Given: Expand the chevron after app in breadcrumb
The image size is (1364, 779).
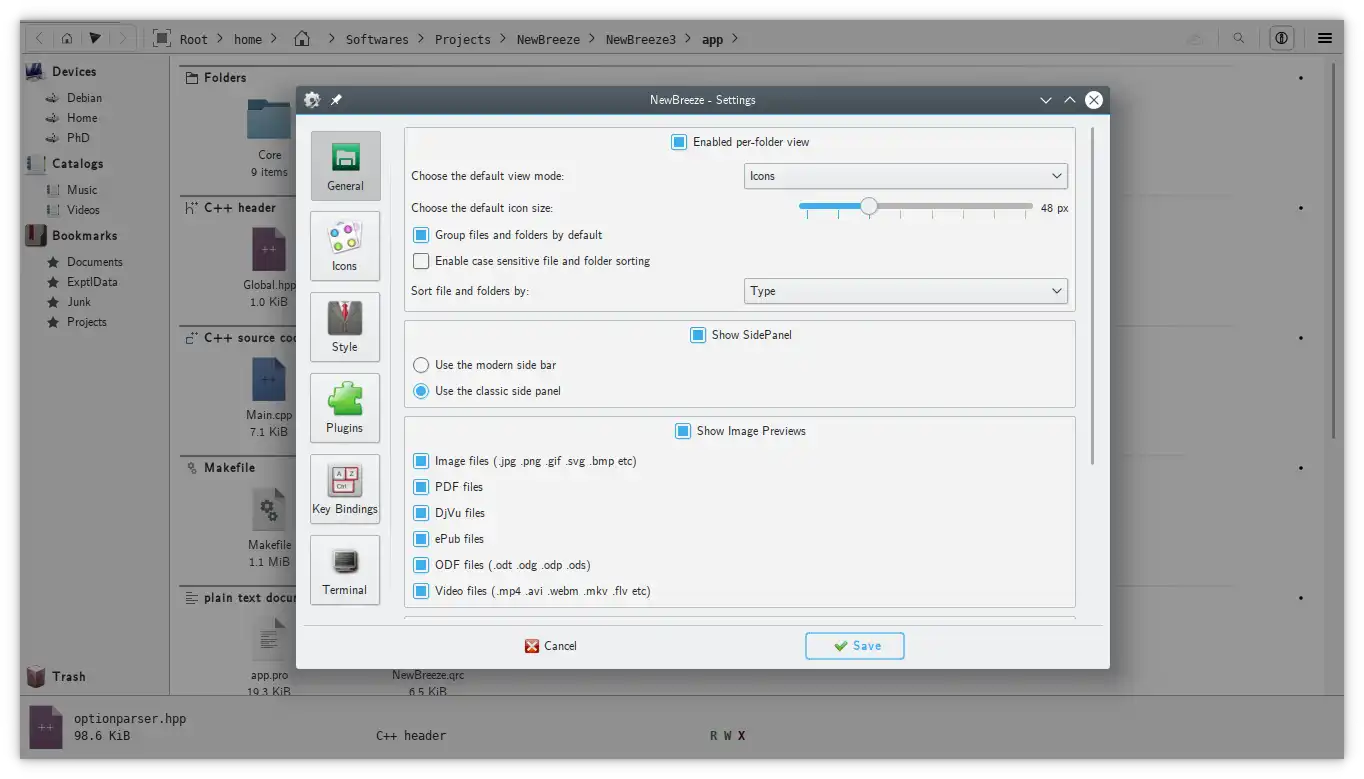Looking at the screenshot, I should pyautogui.click(x=735, y=40).
